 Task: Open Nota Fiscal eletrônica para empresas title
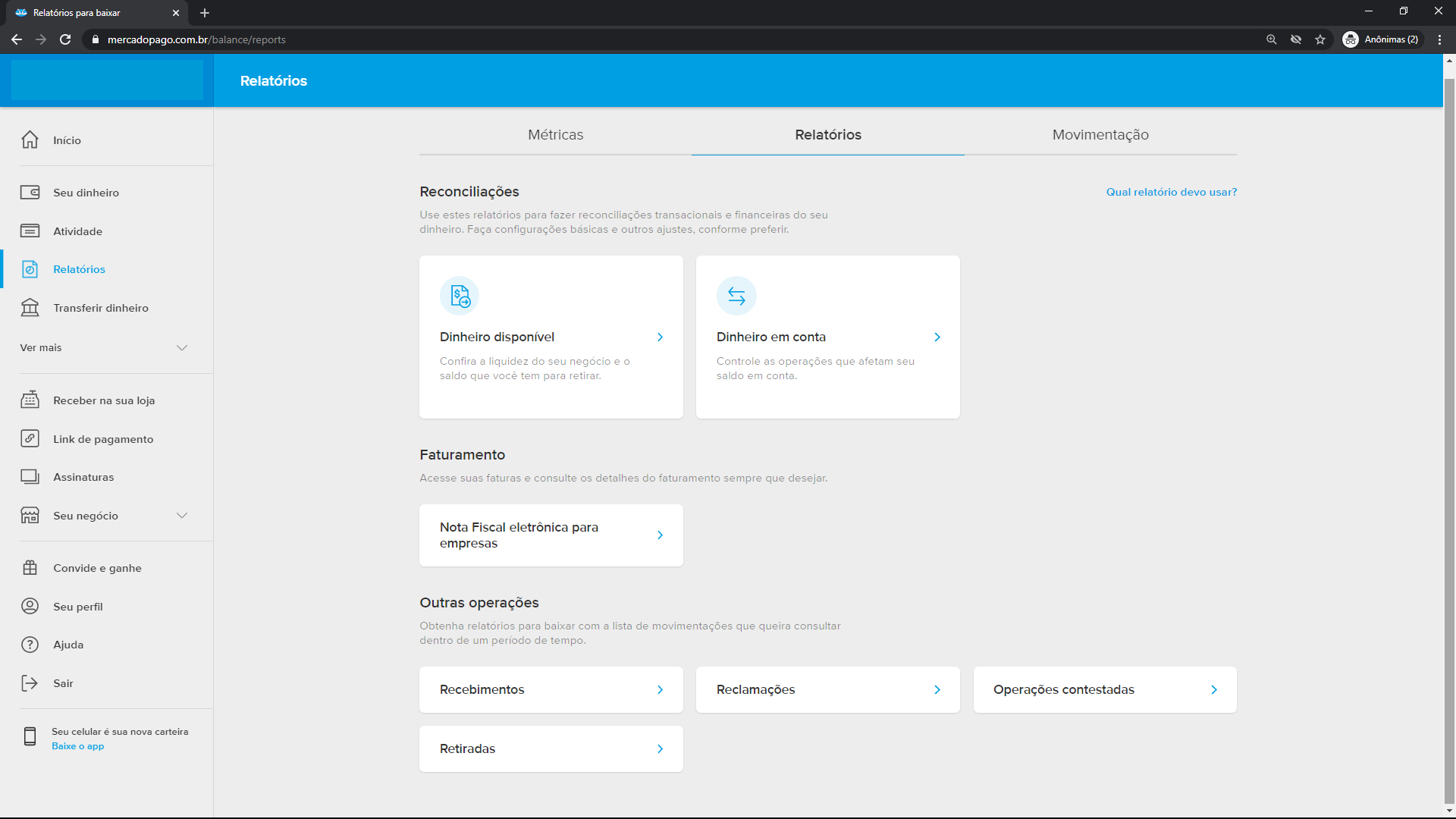[519, 535]
